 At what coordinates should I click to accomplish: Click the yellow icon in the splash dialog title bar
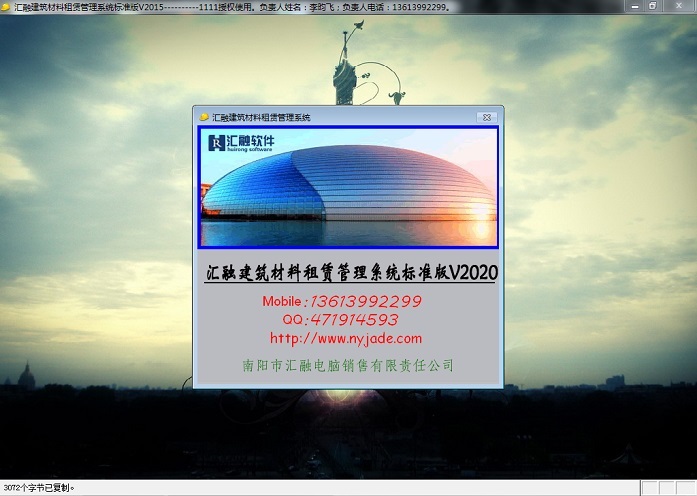(204, 117)
